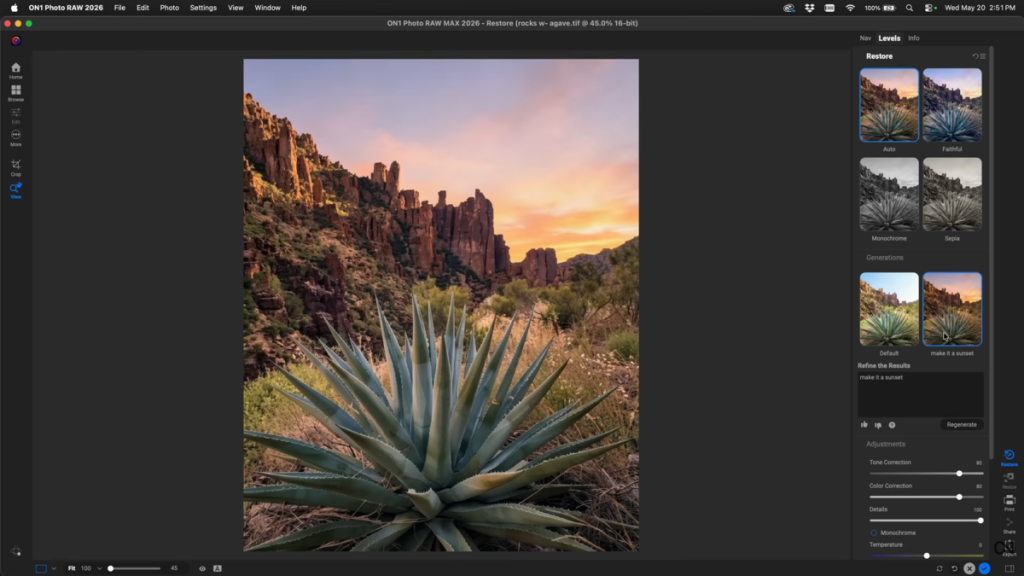1024x576 pixels.
Task: Adjust the zoom slider in bottom bar
Action: coord(134,569)
